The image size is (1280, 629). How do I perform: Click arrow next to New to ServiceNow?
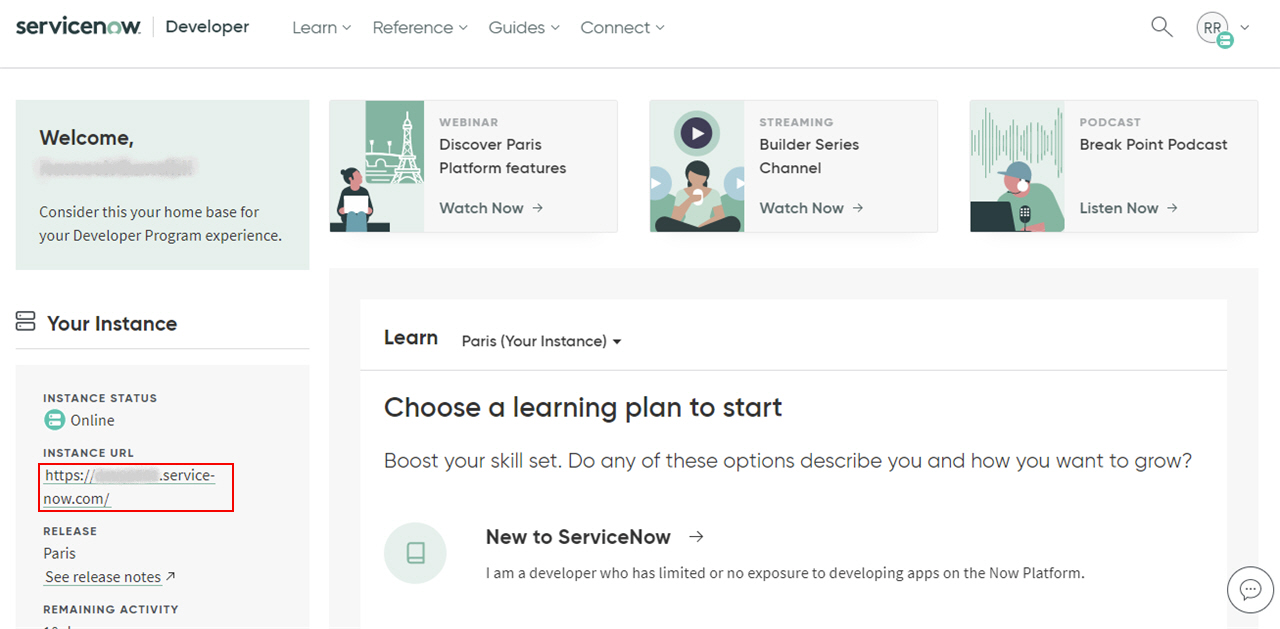tap(697, 537)
